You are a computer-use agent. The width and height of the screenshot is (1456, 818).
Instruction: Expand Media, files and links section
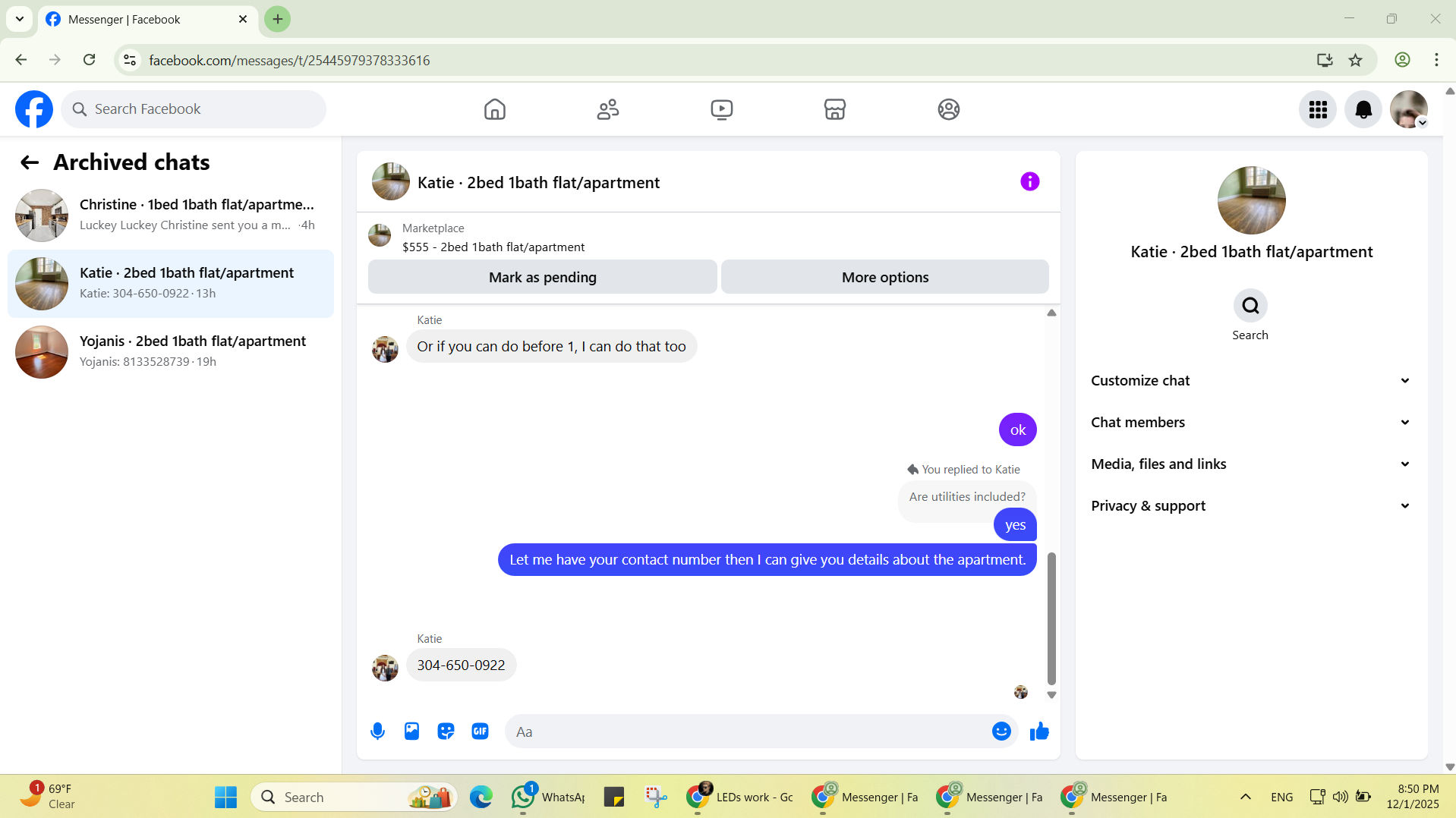[1251, 464]
